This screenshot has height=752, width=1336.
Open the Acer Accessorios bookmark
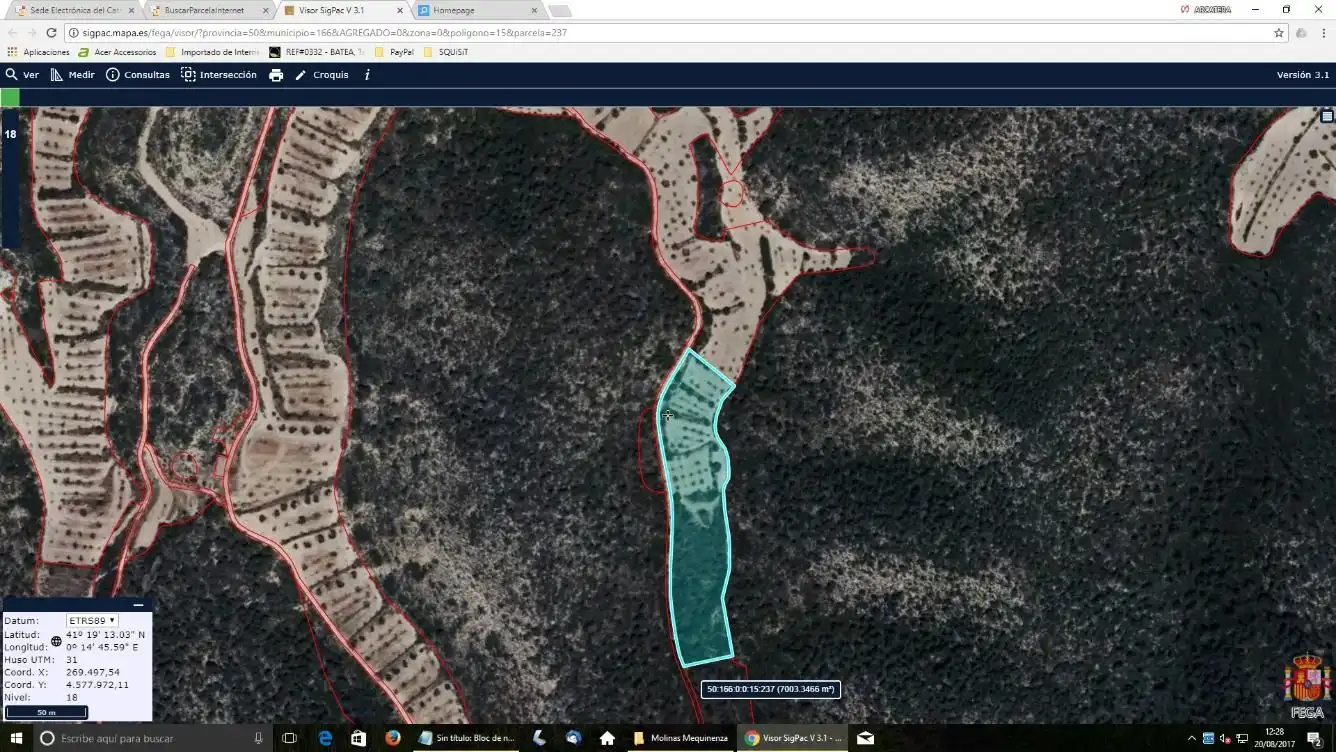tap(118, 52)
